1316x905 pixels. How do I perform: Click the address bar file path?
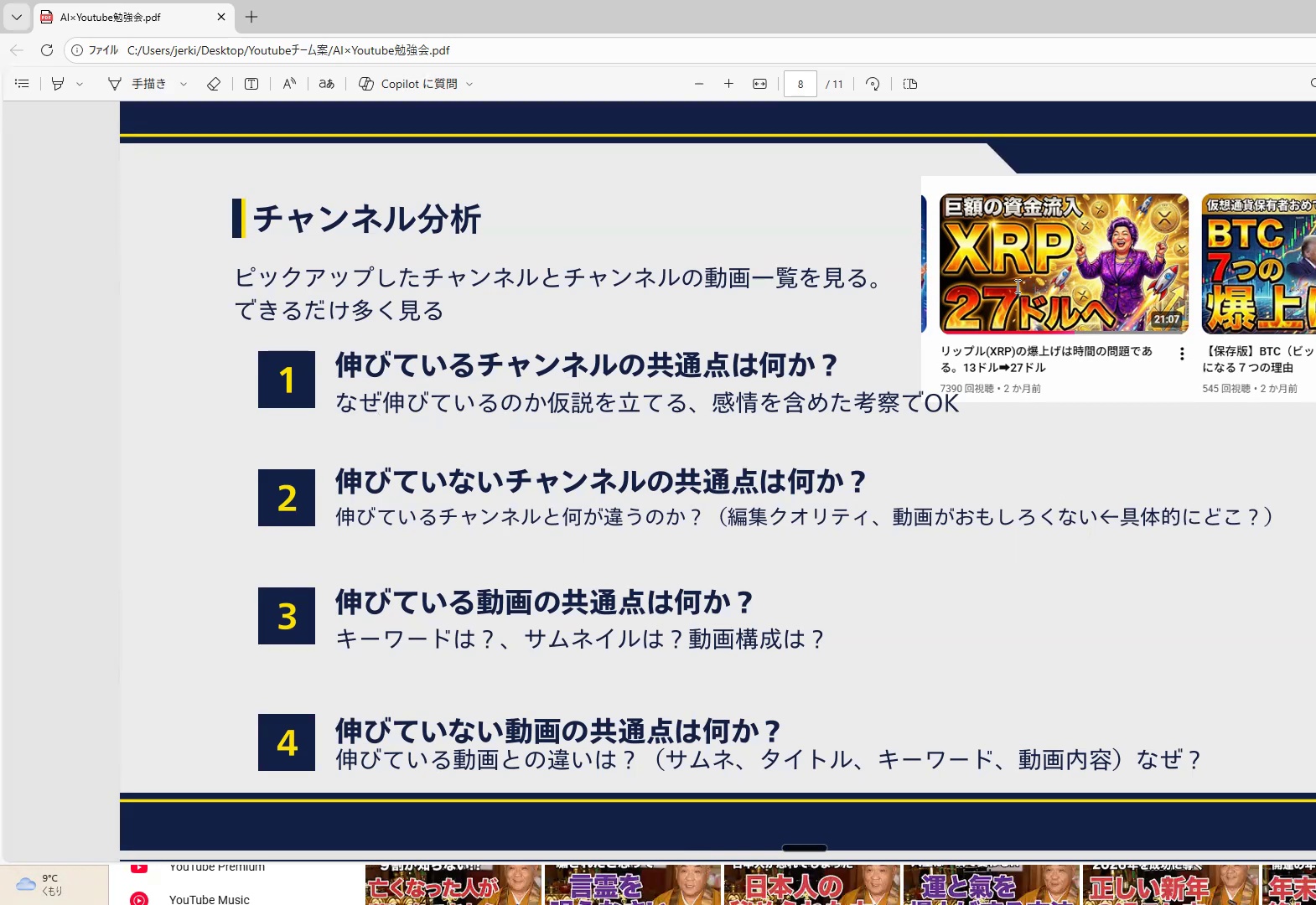[288, 50]
